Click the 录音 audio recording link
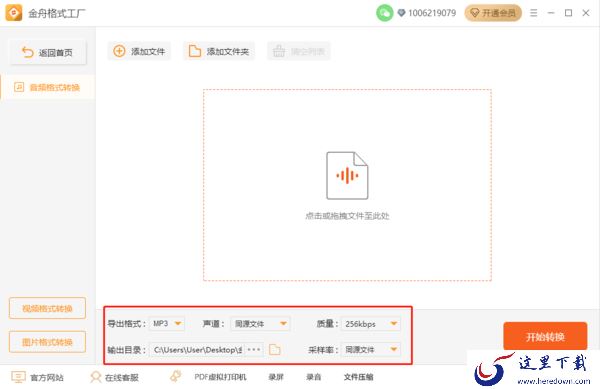The height and width of the screenshot is (389, 600). click(x=314, y=377)
